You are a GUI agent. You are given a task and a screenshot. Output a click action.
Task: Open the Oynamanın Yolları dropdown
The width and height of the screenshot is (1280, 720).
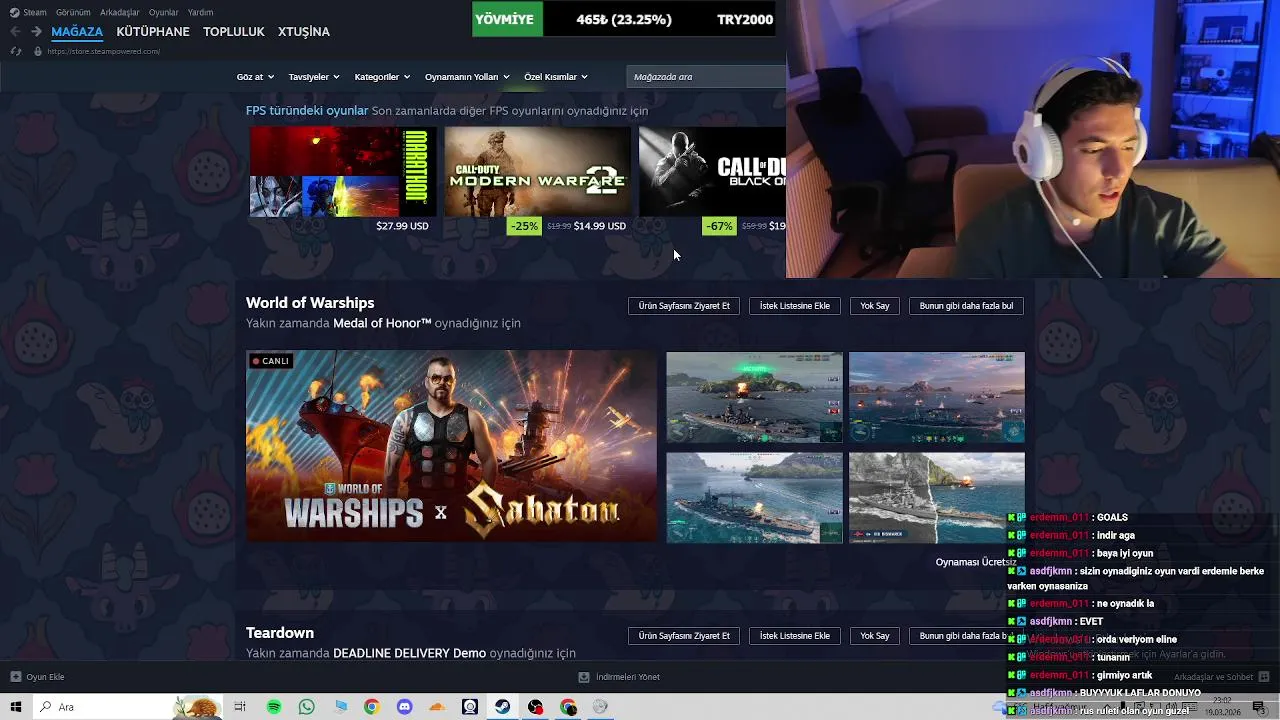[467, 77]
